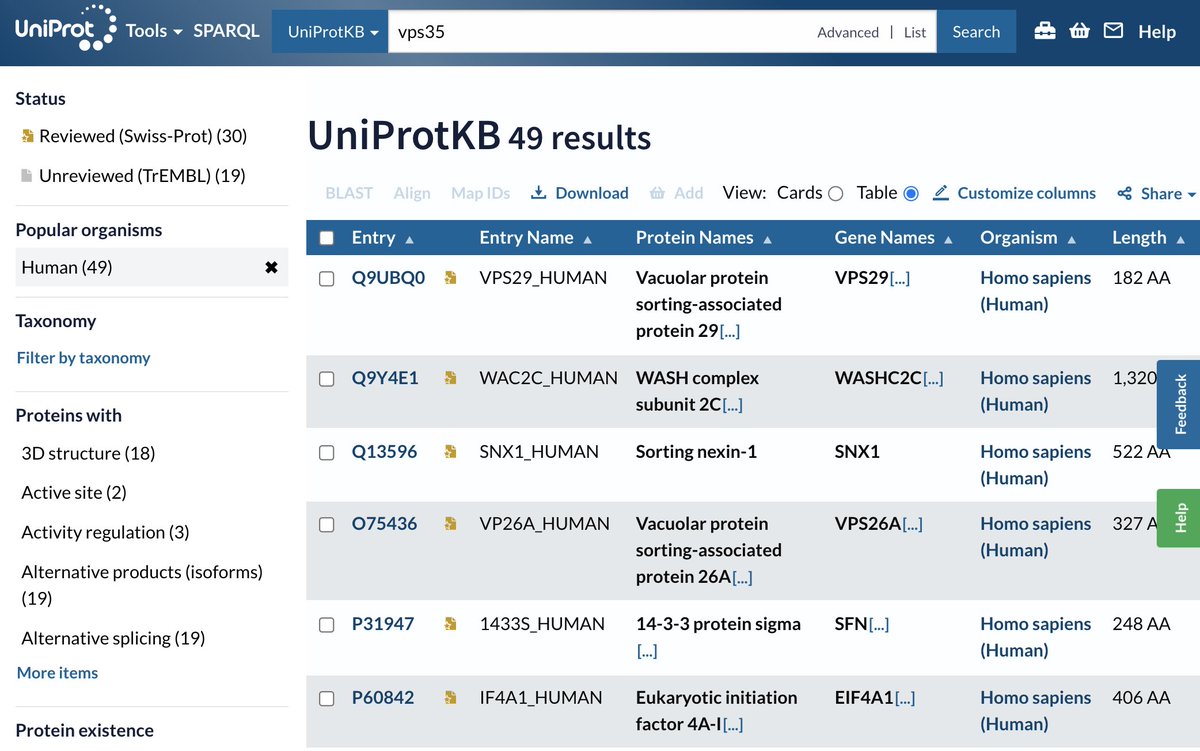The height and width of the screenshot is (751, 1200).
Task: Click the mail contact icon
Action: [1113, 31]
